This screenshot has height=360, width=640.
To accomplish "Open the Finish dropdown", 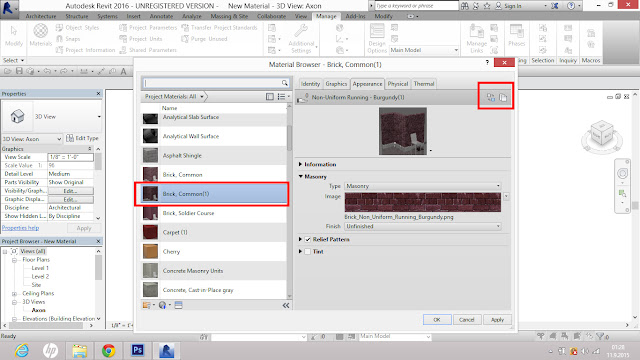I will pos(423,226).
